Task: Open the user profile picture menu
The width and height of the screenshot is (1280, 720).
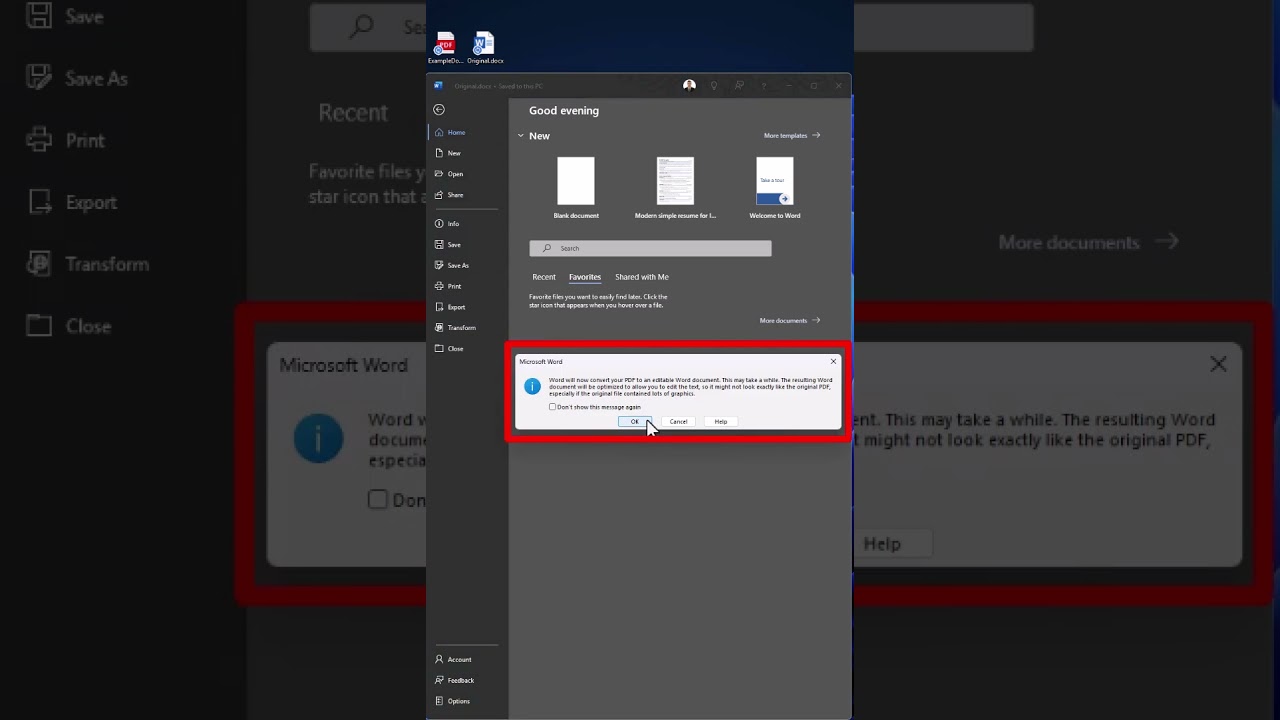Action: (689, 86)
